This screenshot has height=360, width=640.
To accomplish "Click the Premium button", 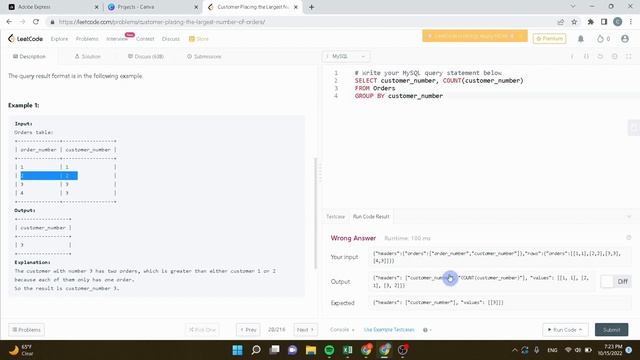I will [x=549, y=38].
